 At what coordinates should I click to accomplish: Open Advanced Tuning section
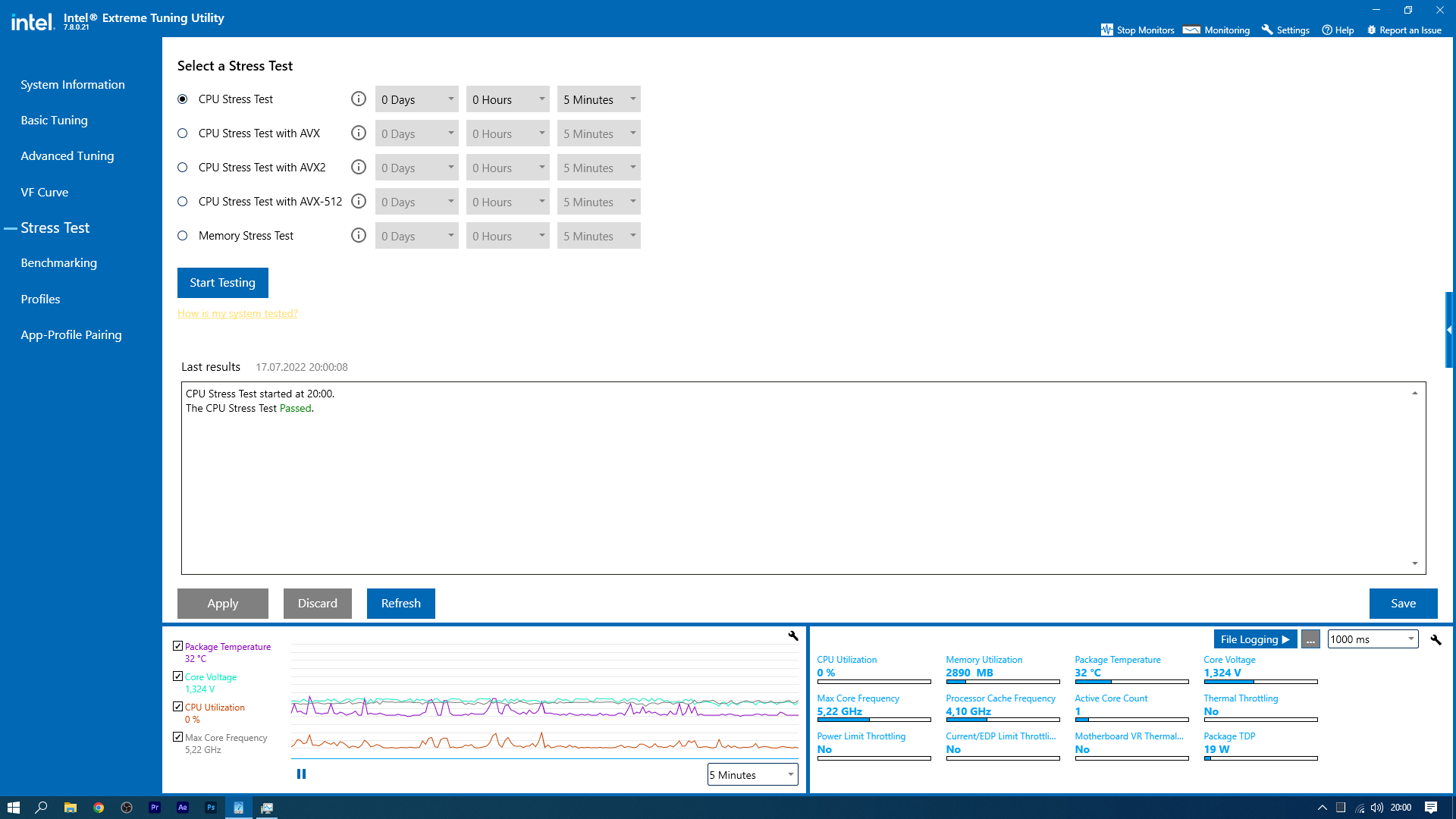[67, 156]
